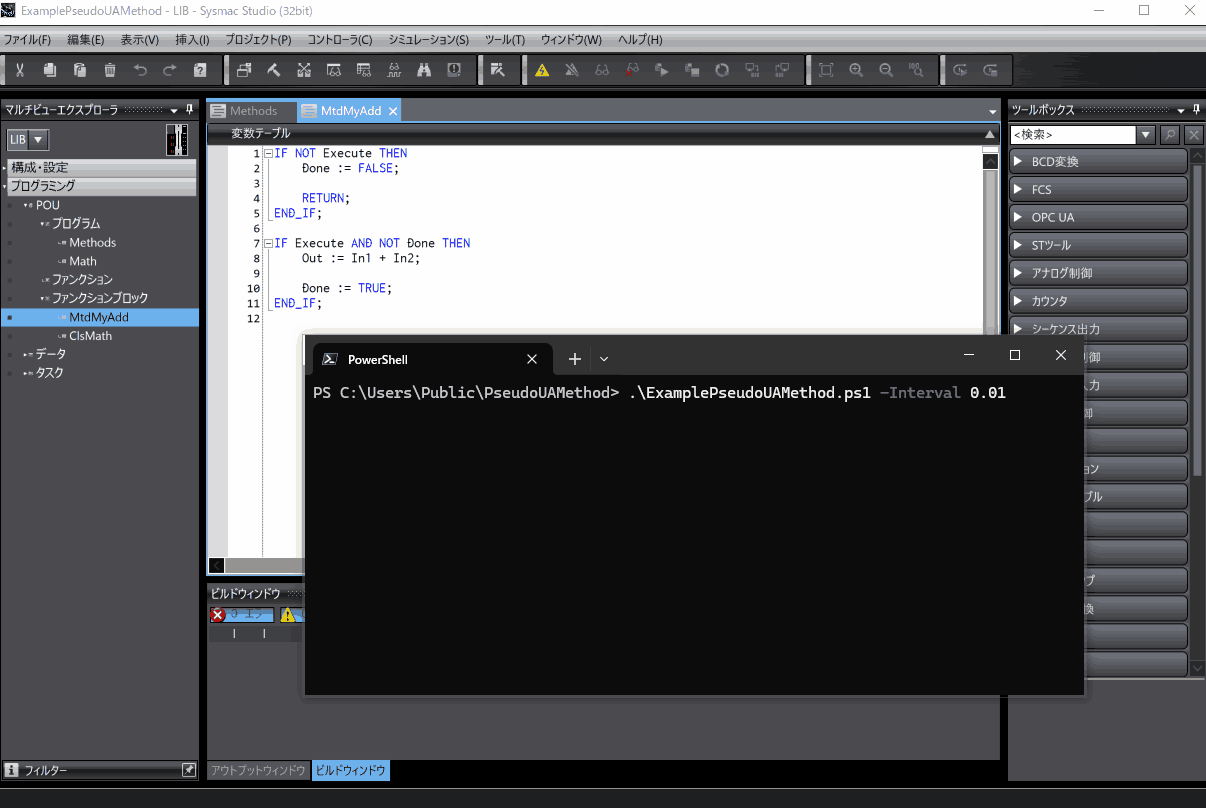Image resolution: width=1206 pixels, height=808 pixels.
Task: Pin the マルチビューエクスプローラ panel
Action: click(190, 109)
